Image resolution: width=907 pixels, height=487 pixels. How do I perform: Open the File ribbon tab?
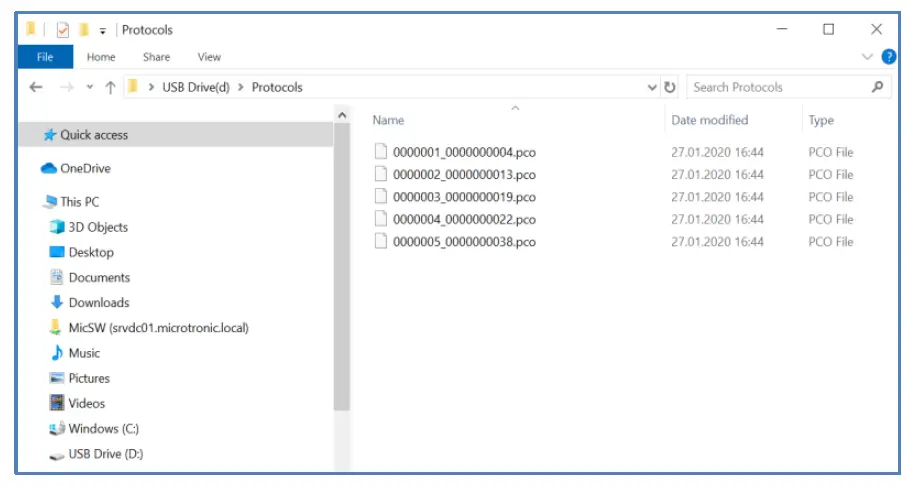click(x=45, y=57)
